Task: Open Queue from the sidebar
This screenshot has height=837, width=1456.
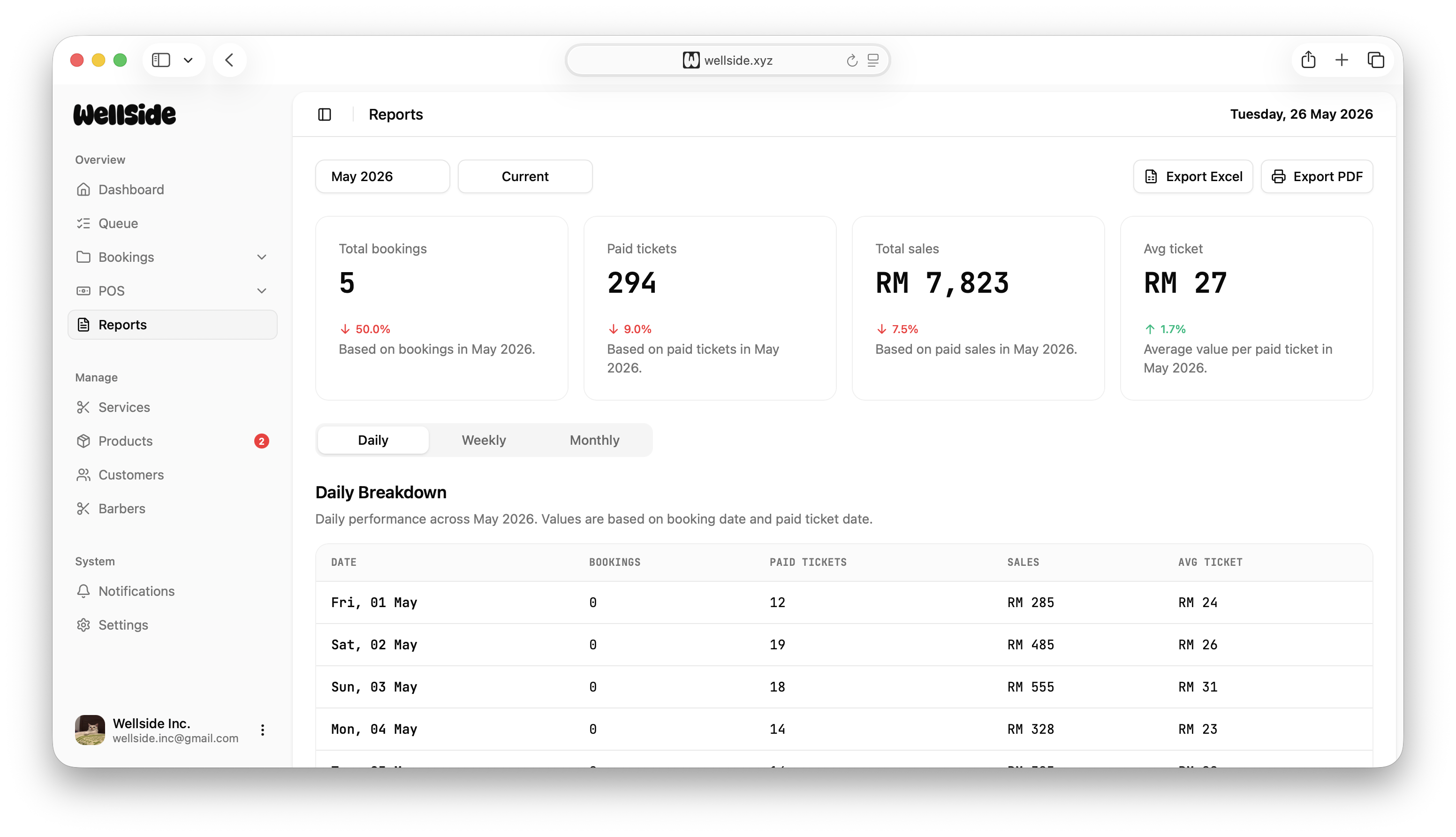Action: 172,223
